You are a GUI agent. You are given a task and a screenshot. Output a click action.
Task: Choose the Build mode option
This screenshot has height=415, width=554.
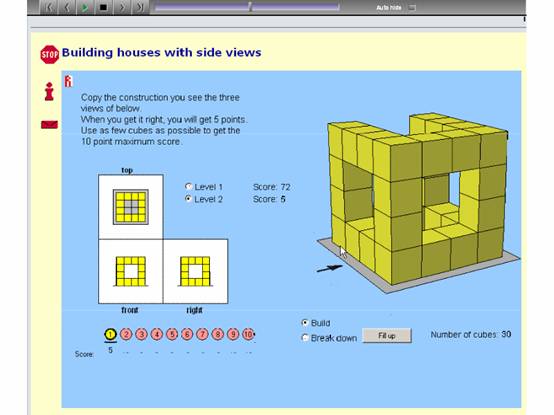(305, 322)
